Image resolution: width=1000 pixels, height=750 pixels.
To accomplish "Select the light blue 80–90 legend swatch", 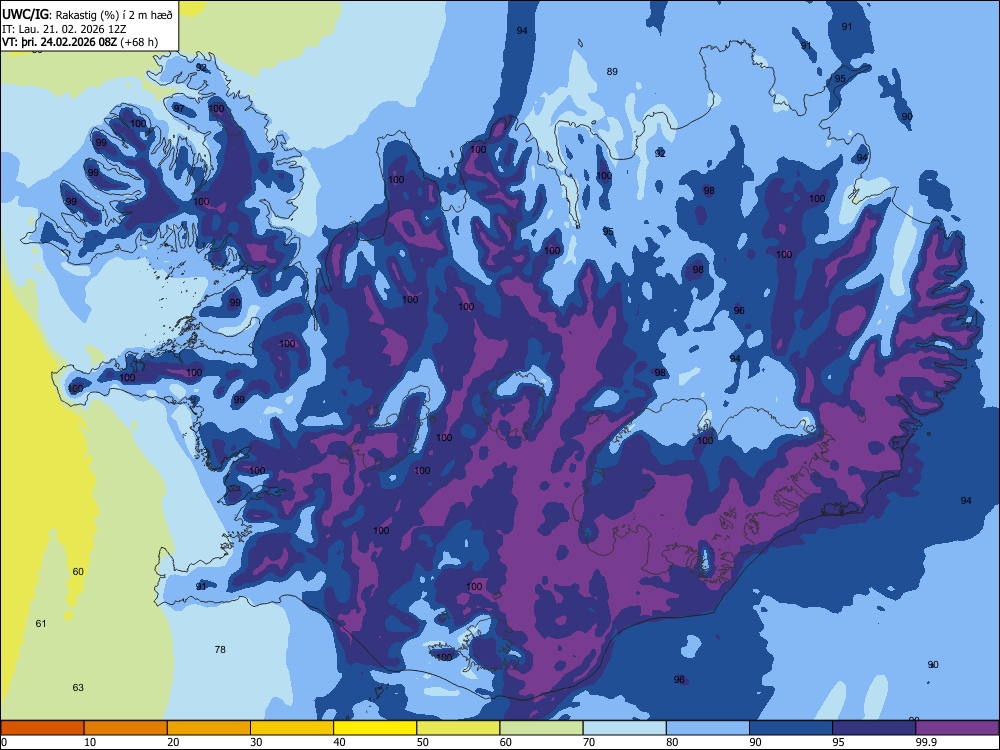I will 708,728.
